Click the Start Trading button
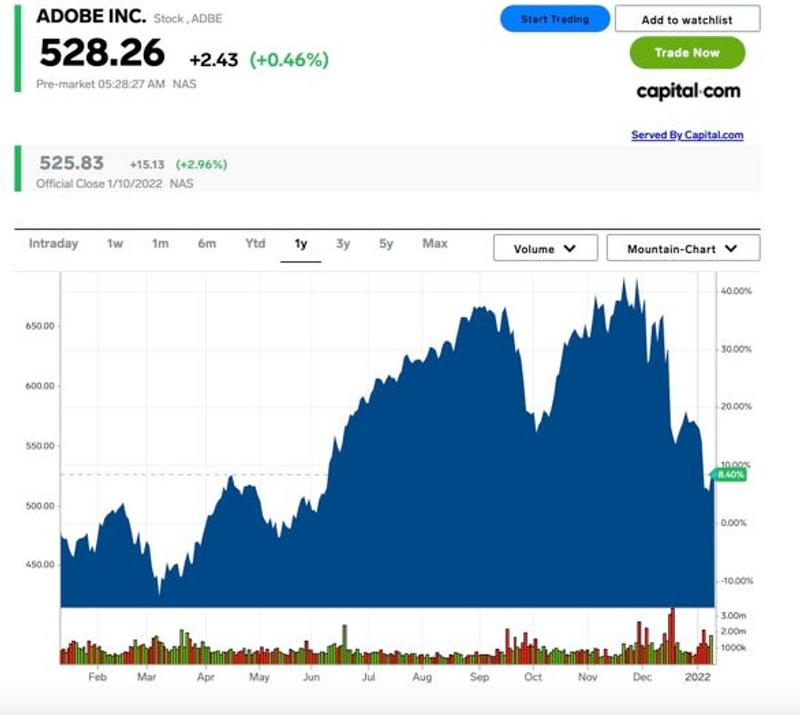This screenshot has width=800, height=715. tap(555, 19)
